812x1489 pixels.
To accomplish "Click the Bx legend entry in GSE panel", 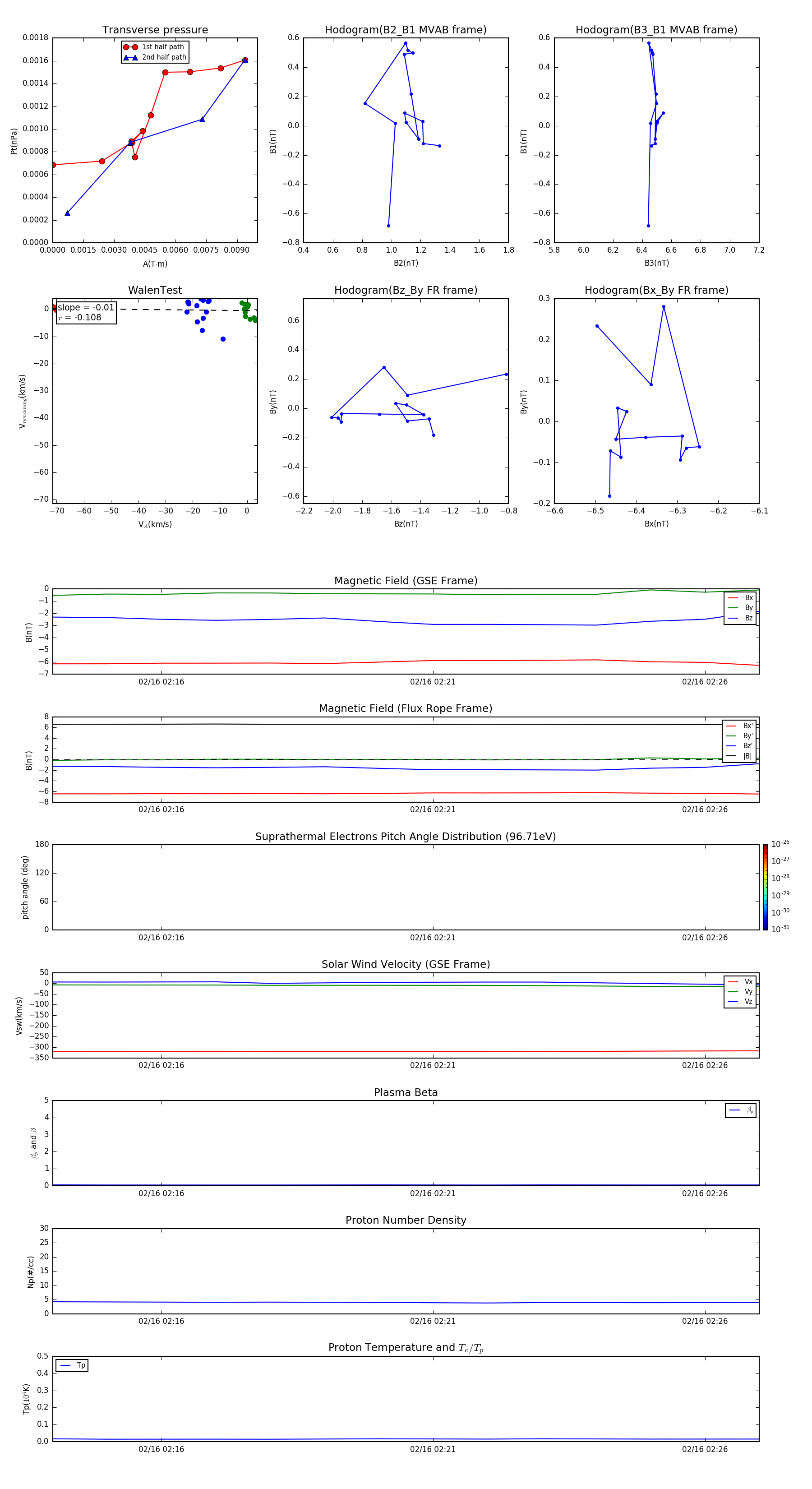I will pos(740,598).
